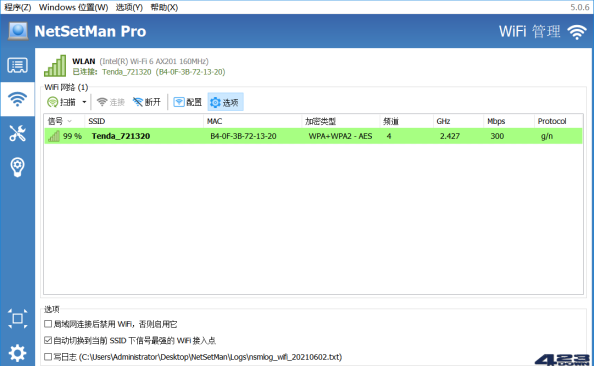Open the 帮助(X) menu
This screenshot has width=594, height=366.
[164, 7]
